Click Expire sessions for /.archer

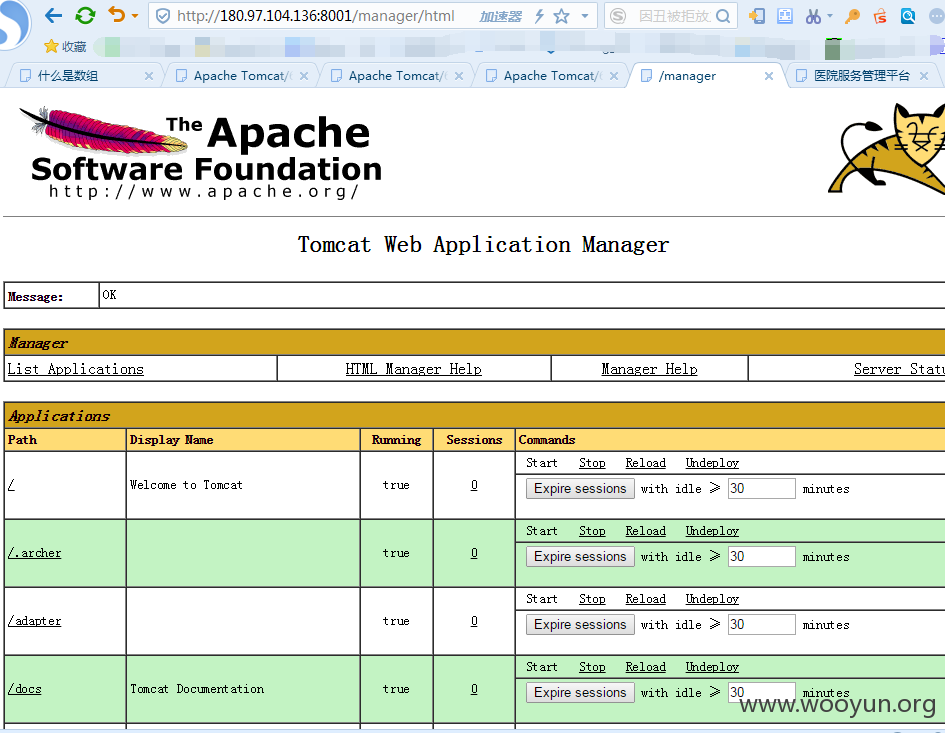coord(580,556)
